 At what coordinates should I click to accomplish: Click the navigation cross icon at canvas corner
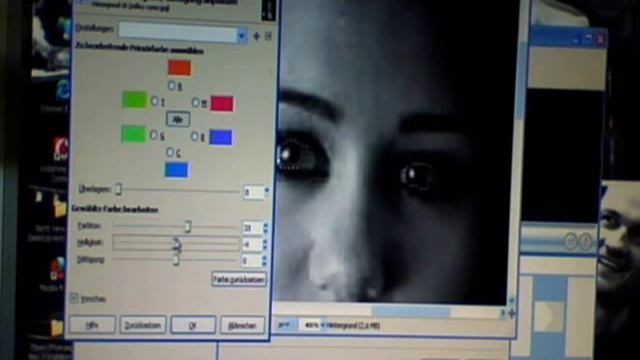(x=511, y=313)
